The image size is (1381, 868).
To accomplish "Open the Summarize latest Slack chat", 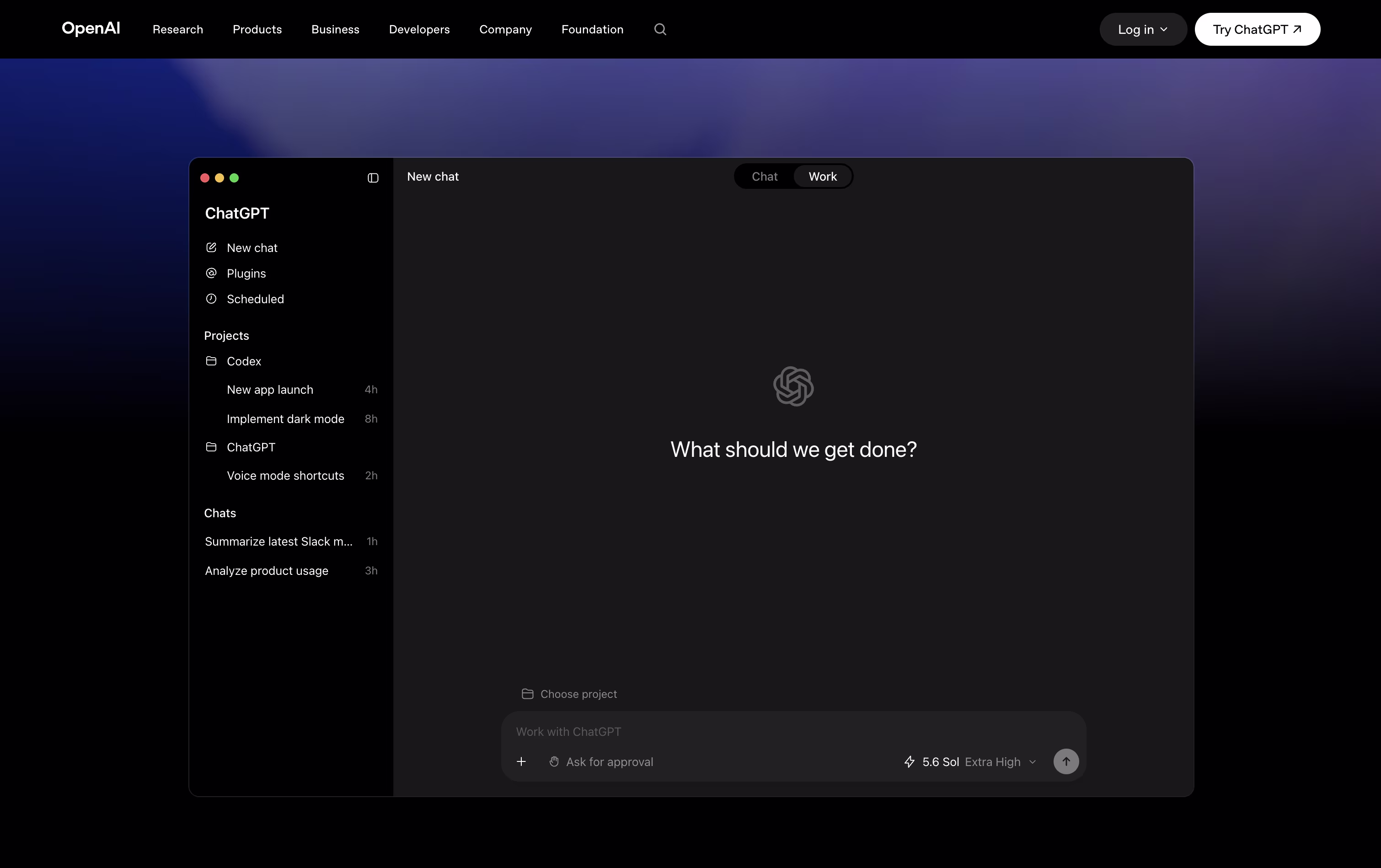I will pyautogui.click(x=278, y=541).
